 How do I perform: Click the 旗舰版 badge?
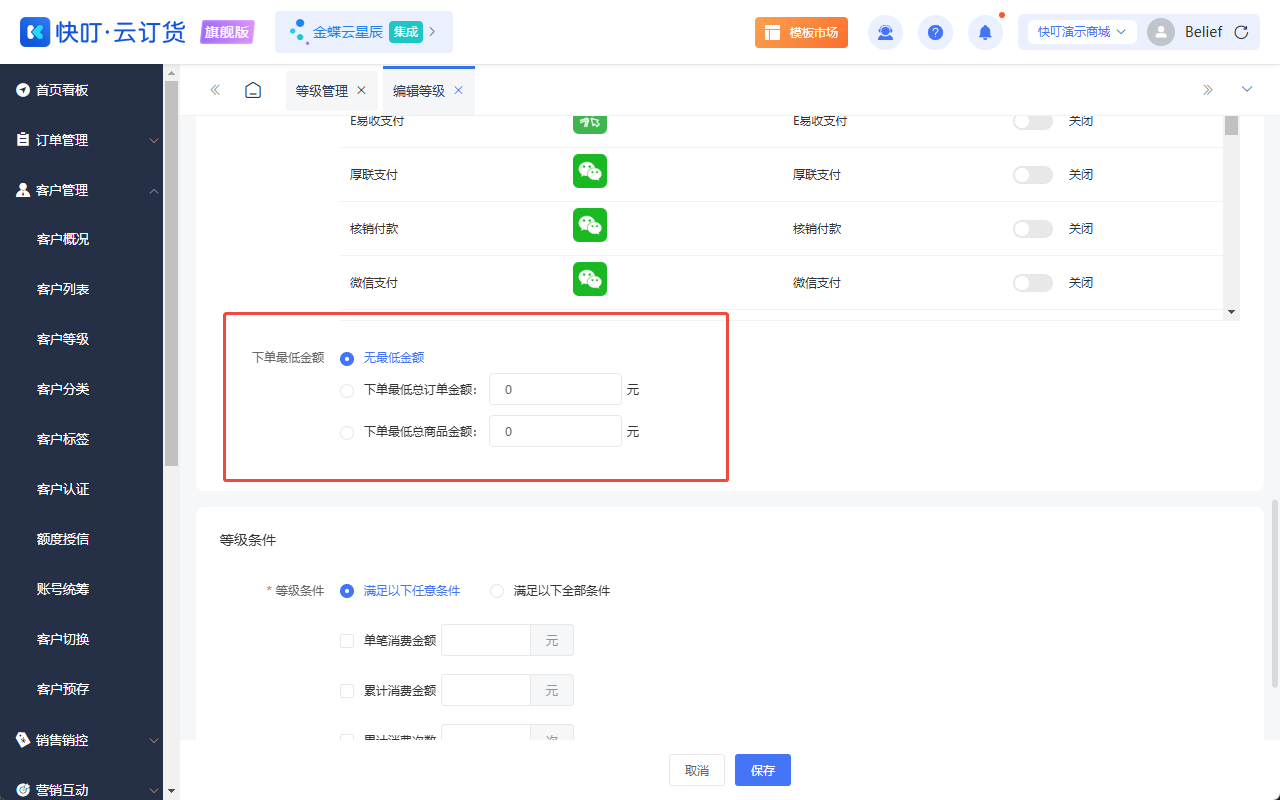coord(227,32)
